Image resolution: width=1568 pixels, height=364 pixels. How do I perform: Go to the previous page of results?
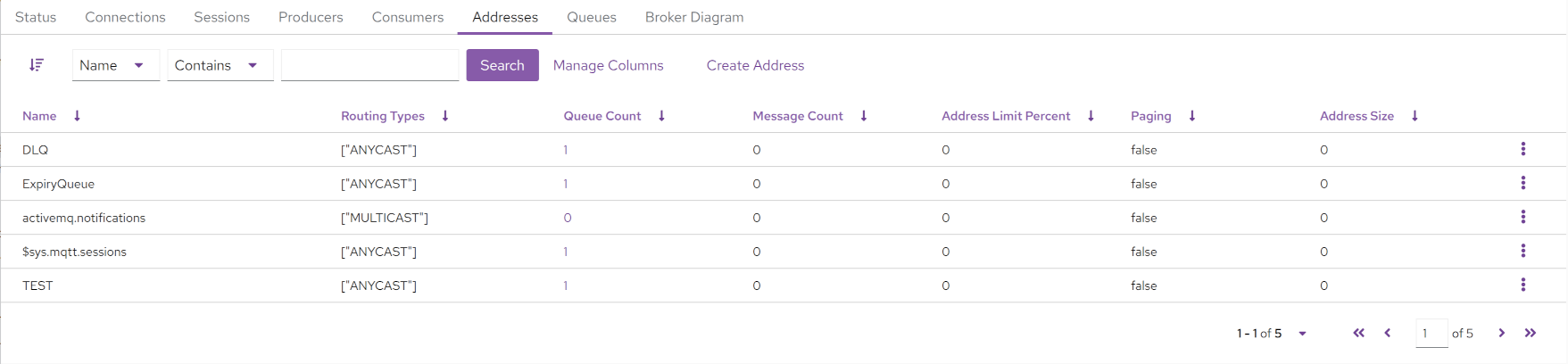[1388, 333]
